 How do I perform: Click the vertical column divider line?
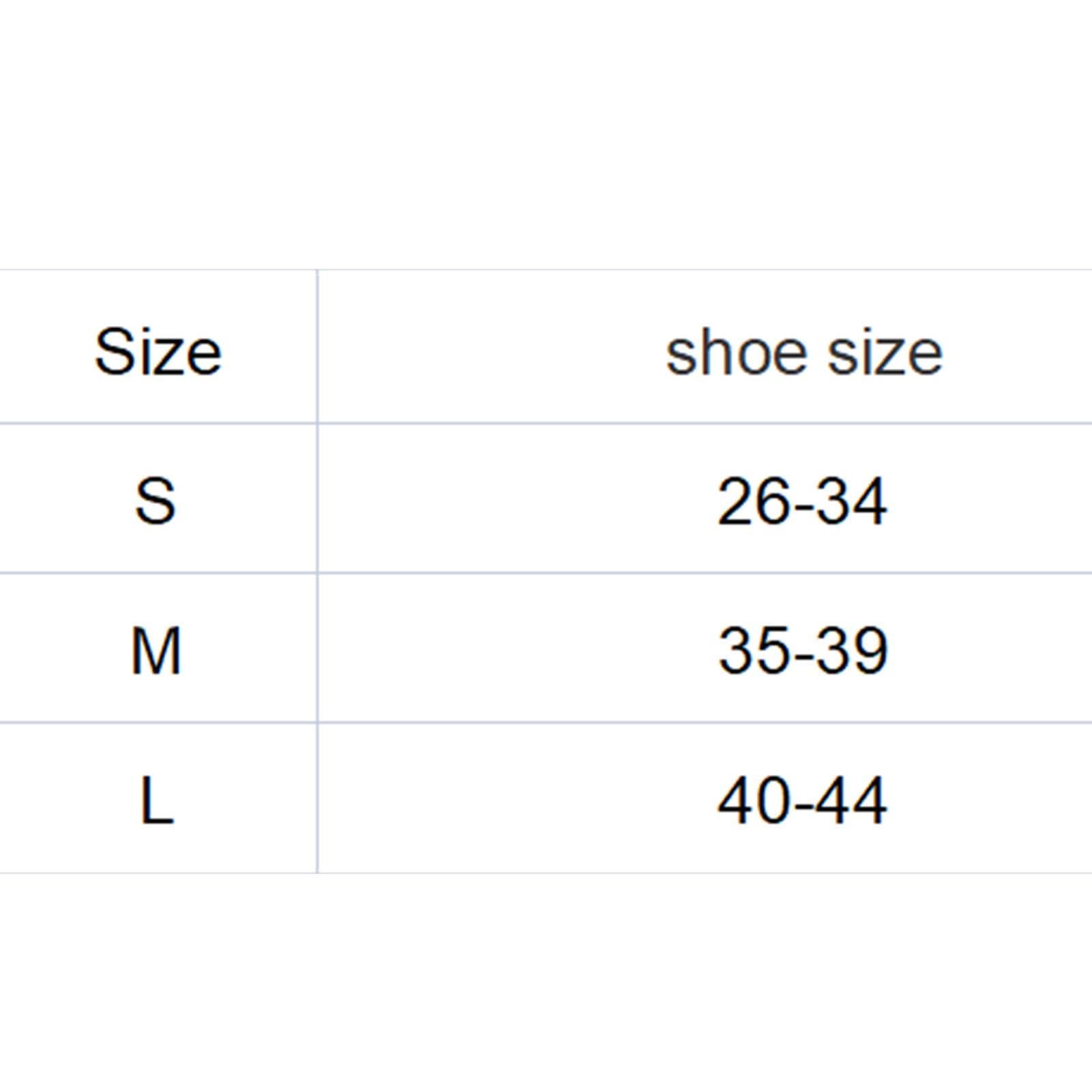click(x=317, y=573)
